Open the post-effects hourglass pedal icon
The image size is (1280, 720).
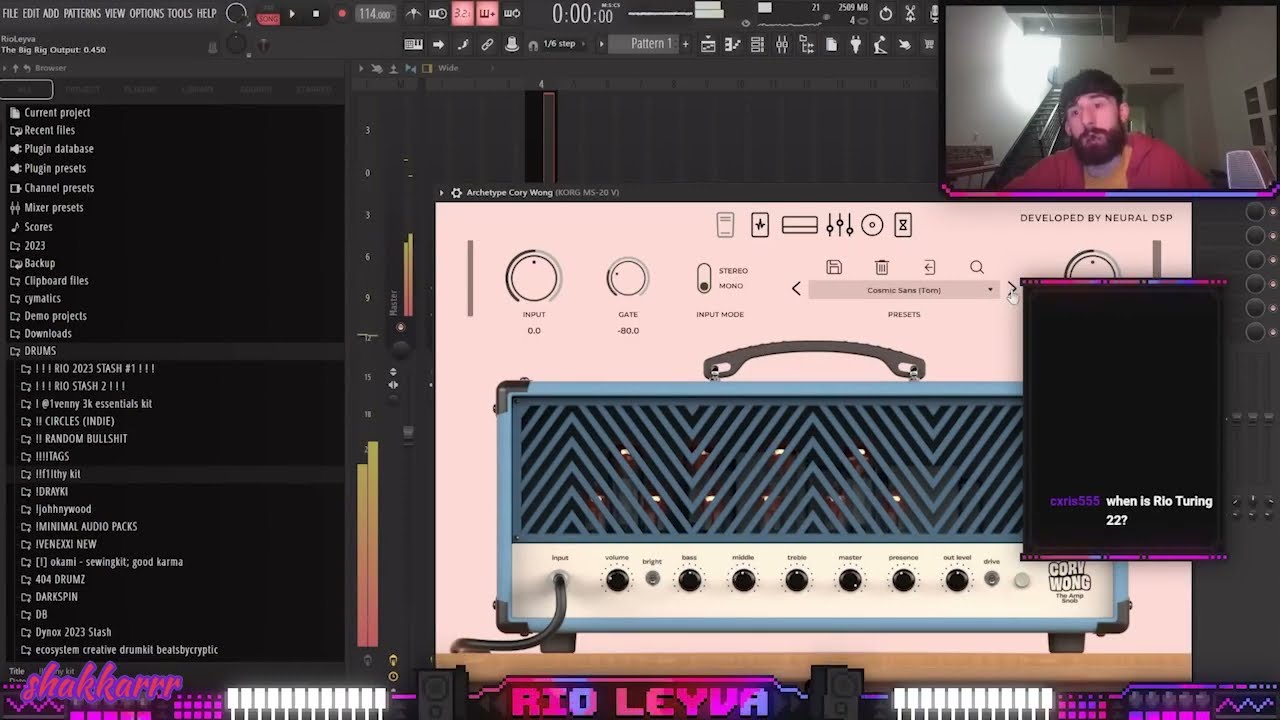click(x=903, y=225)
